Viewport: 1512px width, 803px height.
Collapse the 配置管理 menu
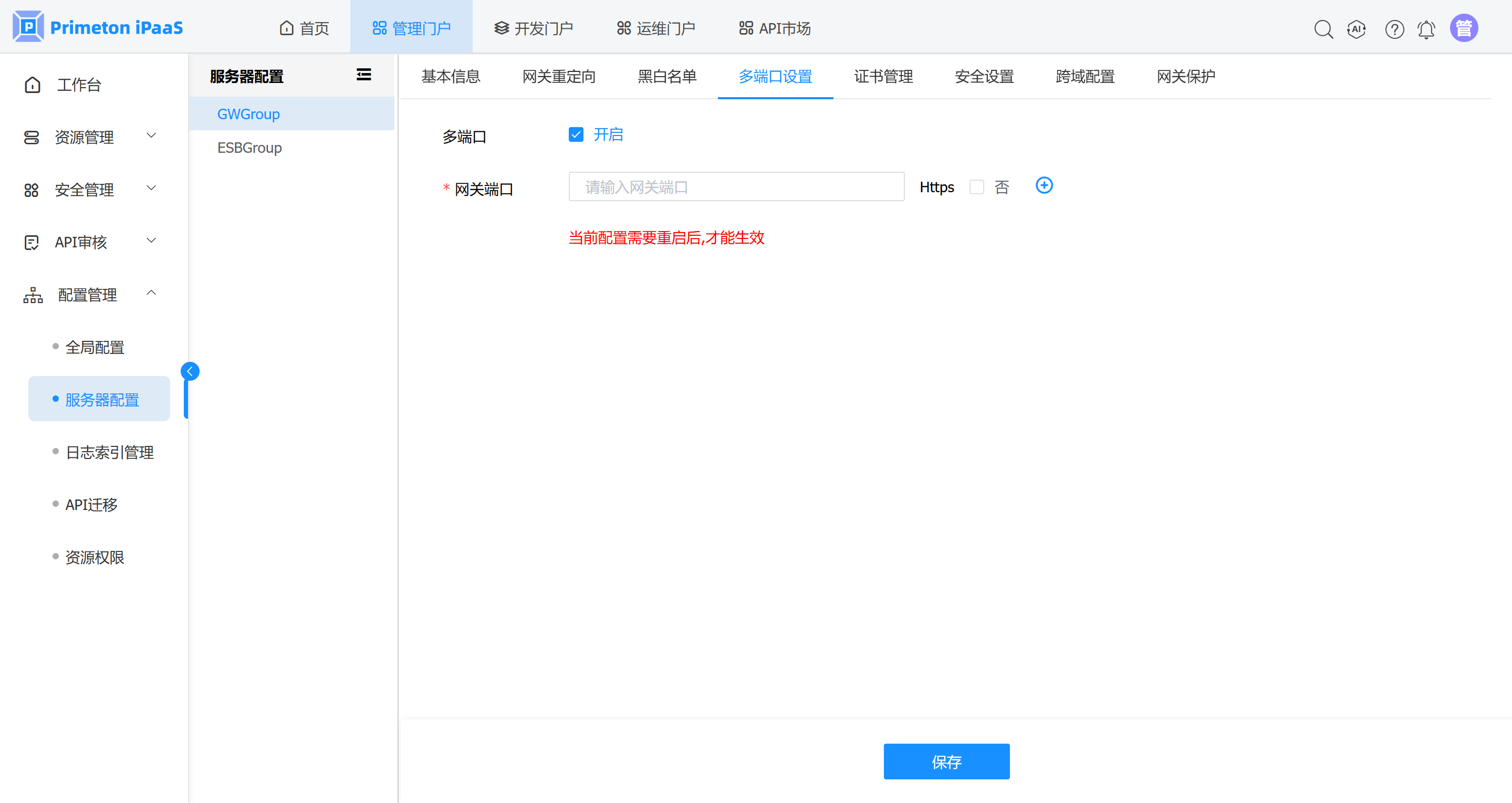tap(88, 295)
